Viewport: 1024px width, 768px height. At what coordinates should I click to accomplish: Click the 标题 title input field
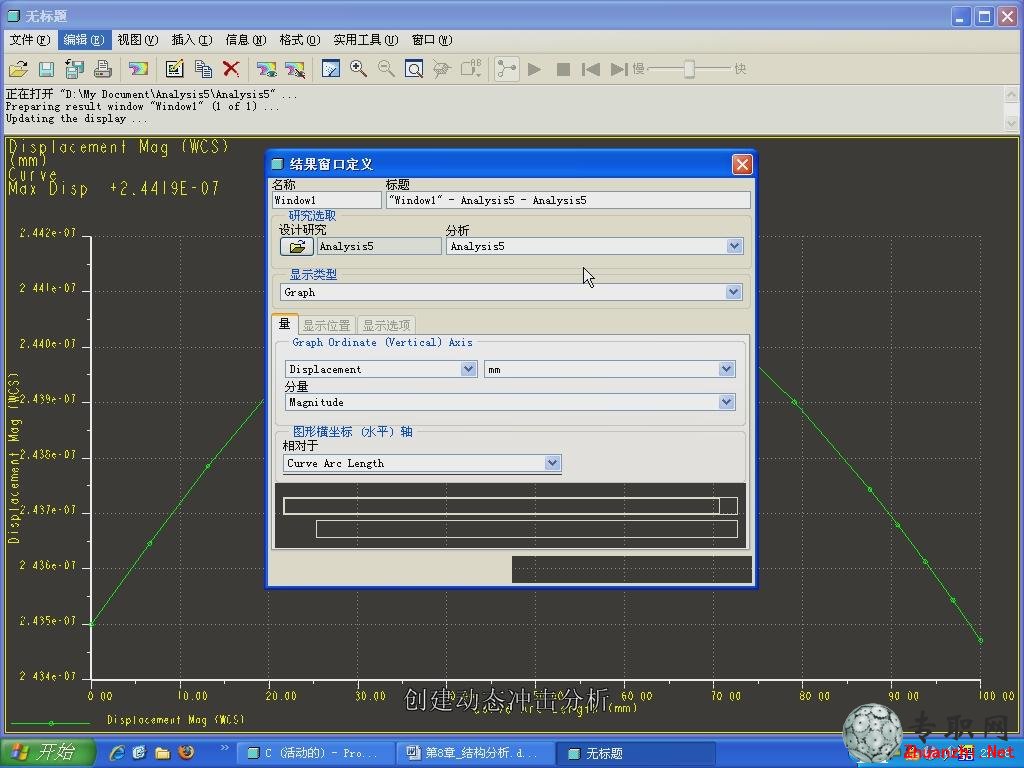point(568,200)
